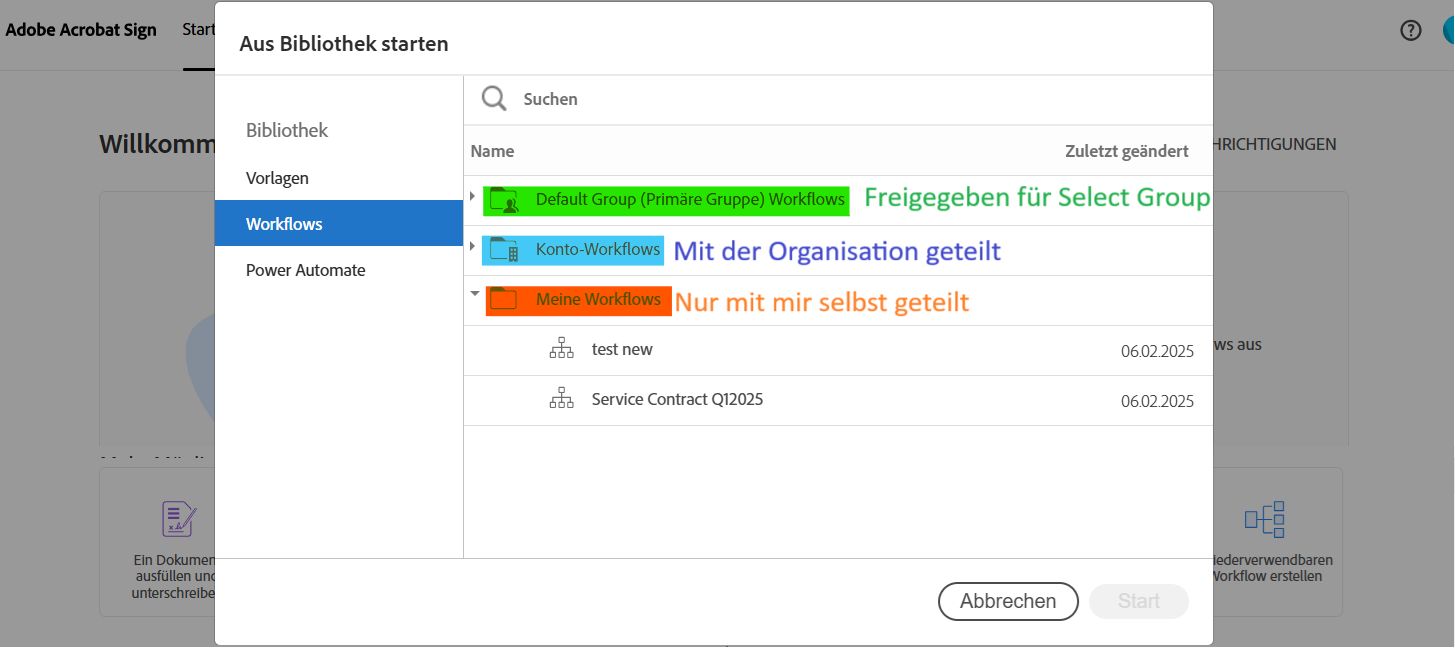
Task: Click the fill and sign document icon
Action: tap(179, 518)
